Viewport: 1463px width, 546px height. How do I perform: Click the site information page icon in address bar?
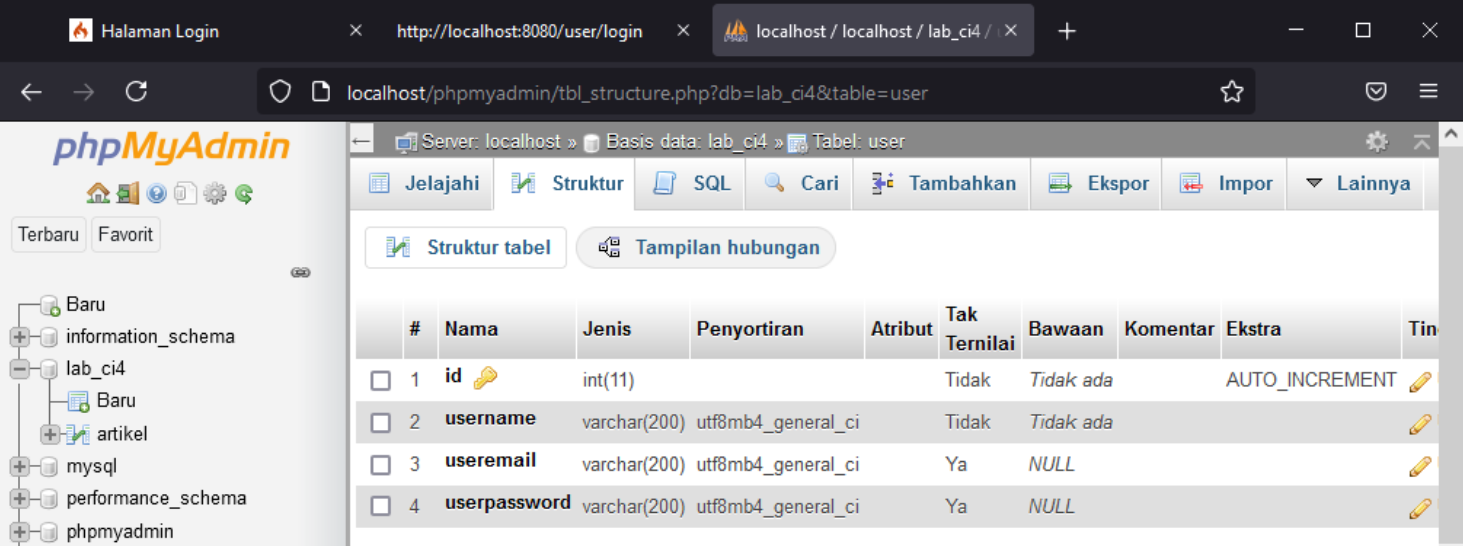point(321,92)
